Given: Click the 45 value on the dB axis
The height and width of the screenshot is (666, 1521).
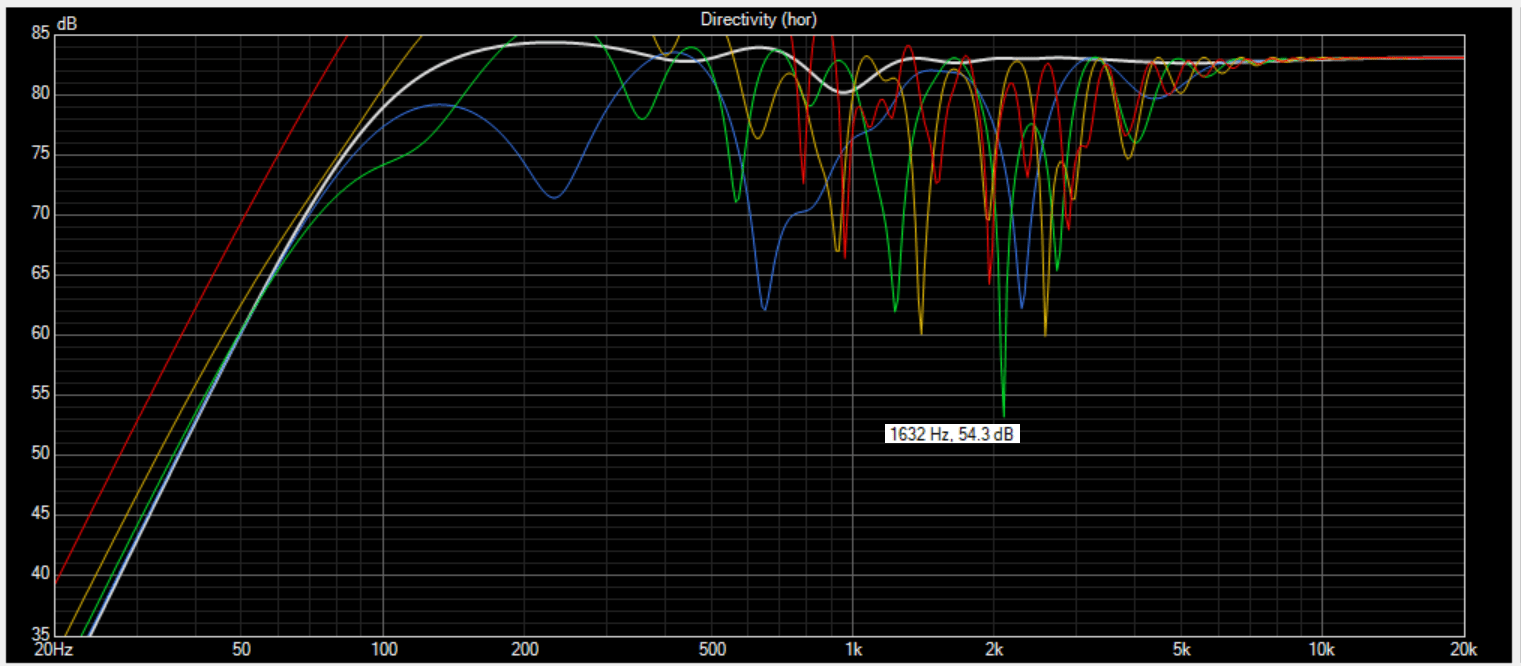Looking at the screenshot, I should (x=40, y=514).
